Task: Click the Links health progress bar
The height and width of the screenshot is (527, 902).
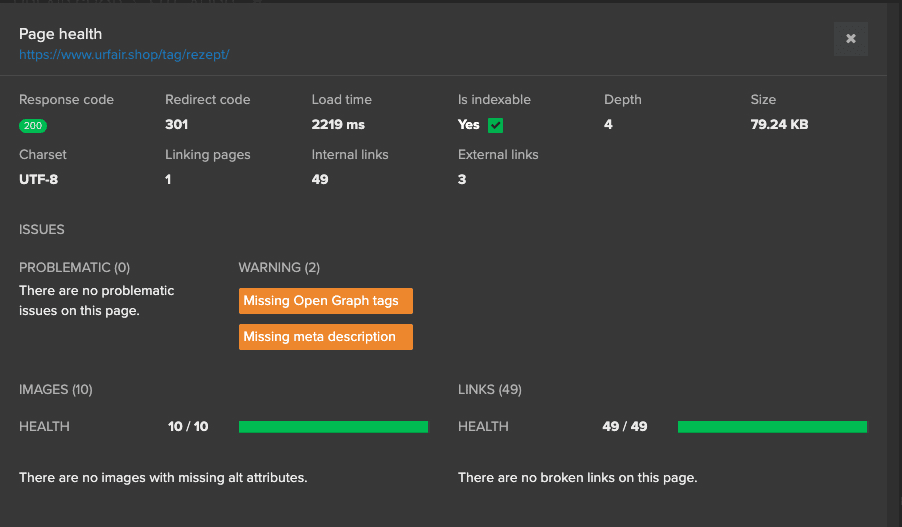Action: (x=772, y=427)
